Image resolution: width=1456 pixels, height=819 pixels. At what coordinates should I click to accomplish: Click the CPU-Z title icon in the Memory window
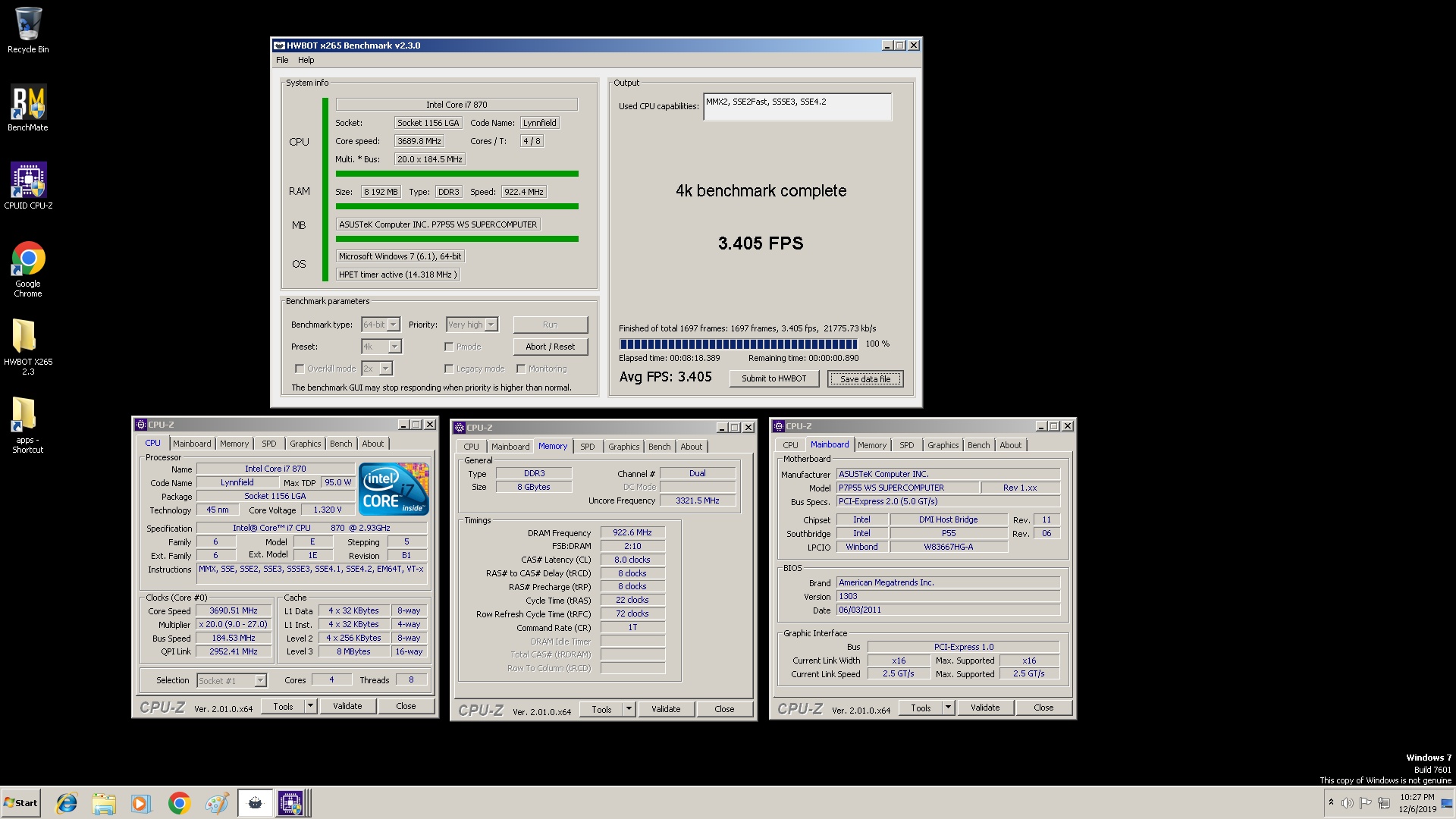coord(460,428)
